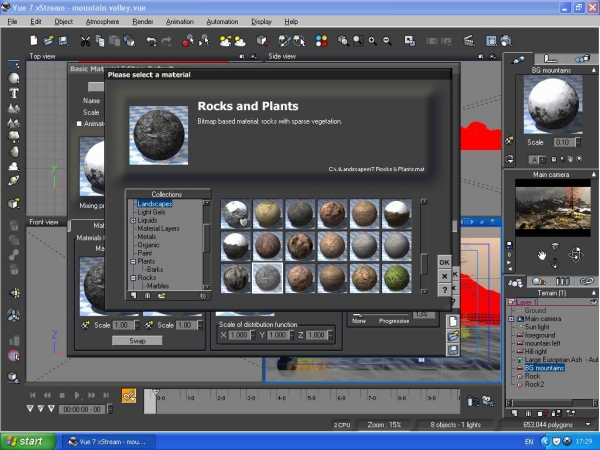This screenshot has width=600, height=450.
Task: Select Landscapes in Collections list
Action: pos(155,204)
